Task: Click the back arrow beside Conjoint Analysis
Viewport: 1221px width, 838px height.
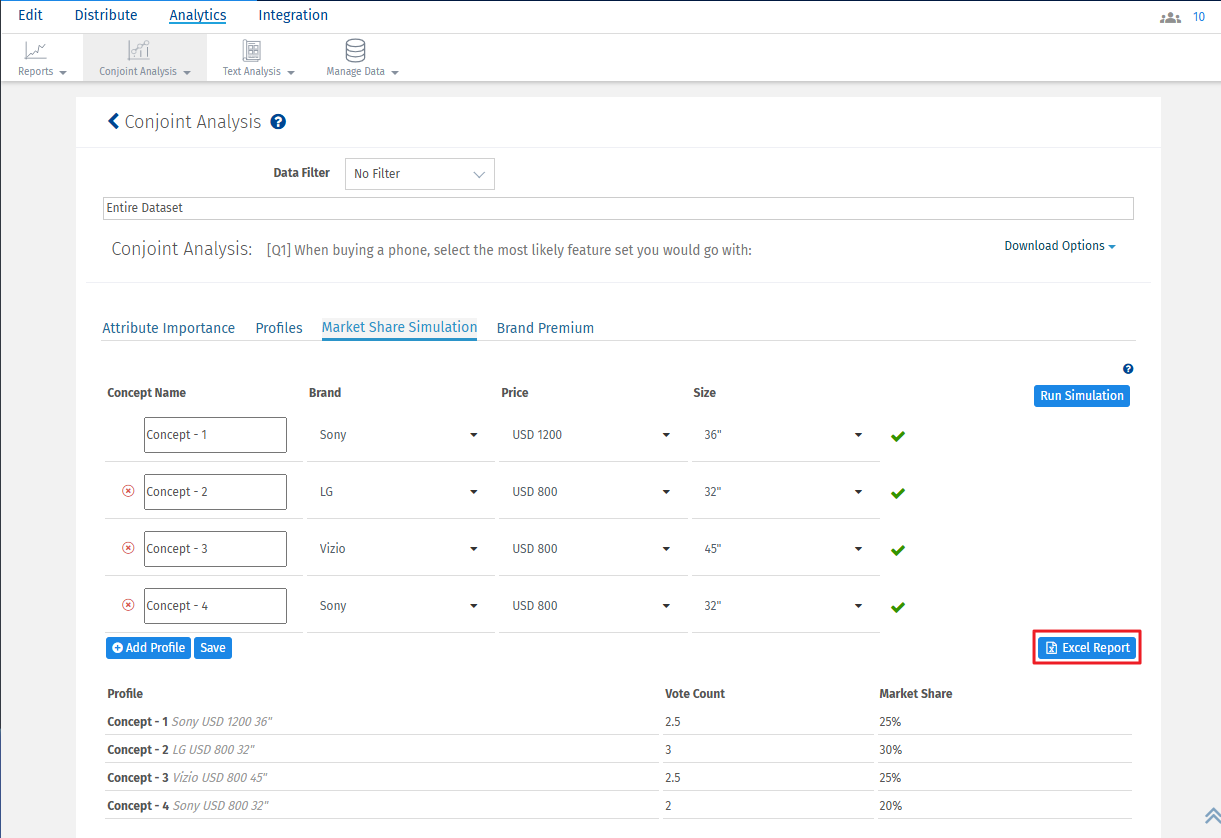Action: coord(113,122)
